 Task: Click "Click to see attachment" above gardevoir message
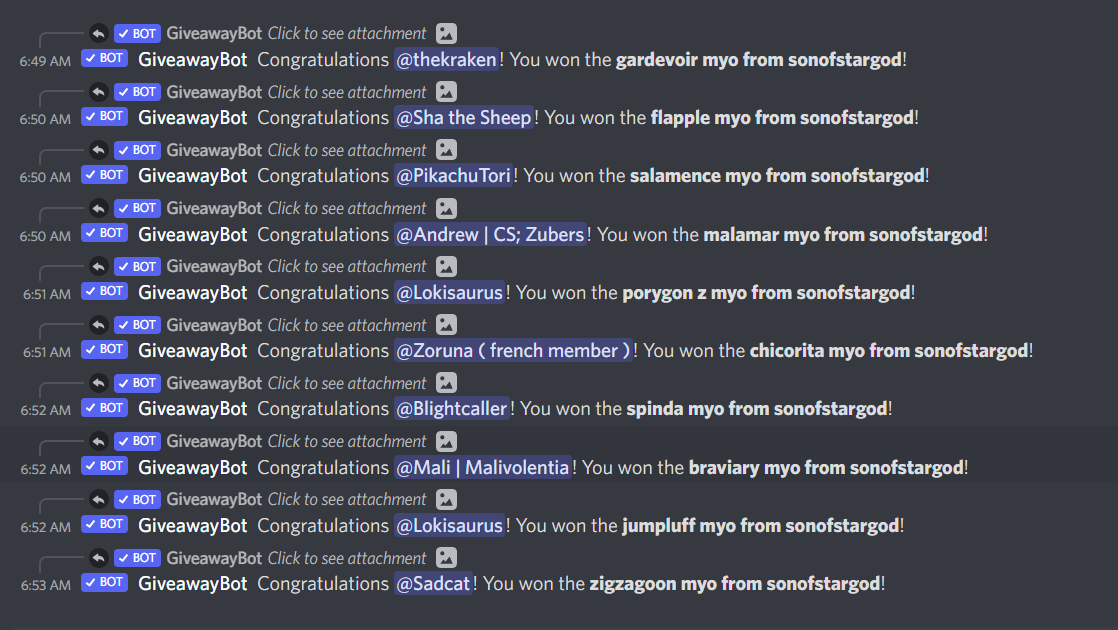pyautogui.click(x=347, y=34)
